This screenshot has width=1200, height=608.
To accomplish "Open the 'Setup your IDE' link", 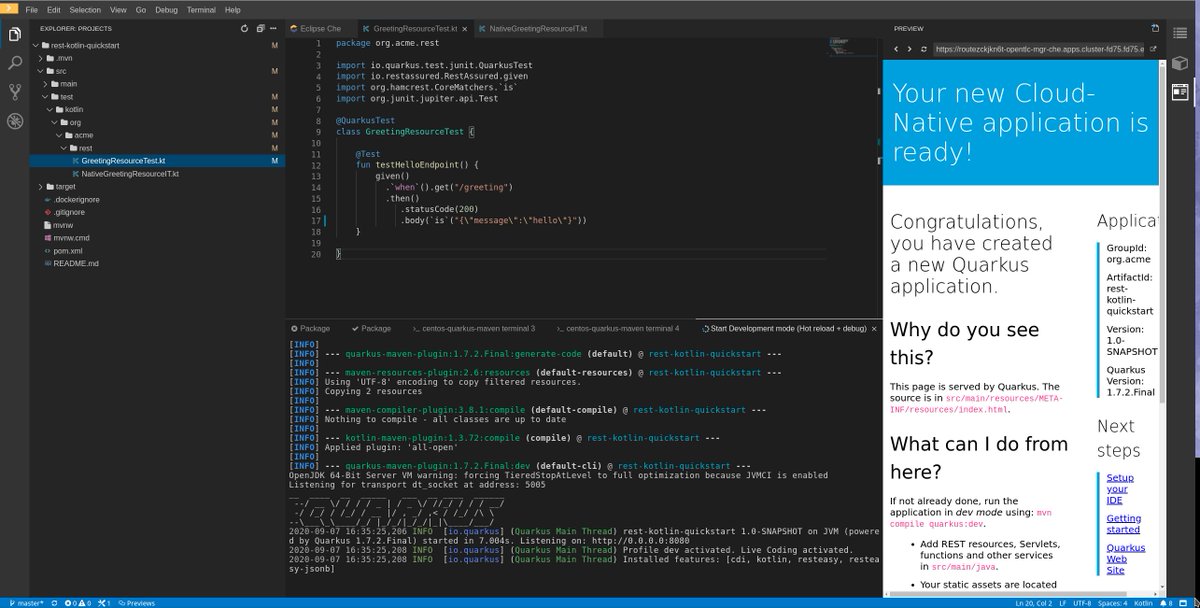I will point(1120,489).
